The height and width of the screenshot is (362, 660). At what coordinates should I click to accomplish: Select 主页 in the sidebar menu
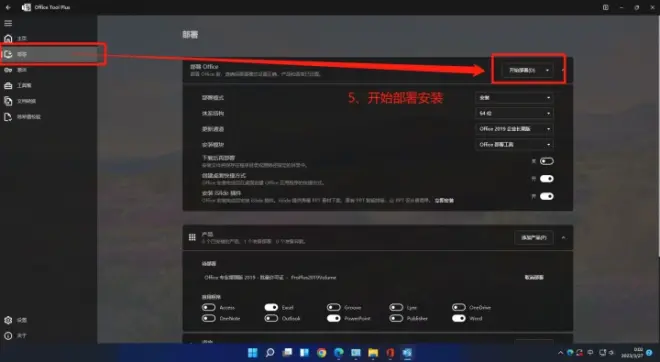[22, 38]
